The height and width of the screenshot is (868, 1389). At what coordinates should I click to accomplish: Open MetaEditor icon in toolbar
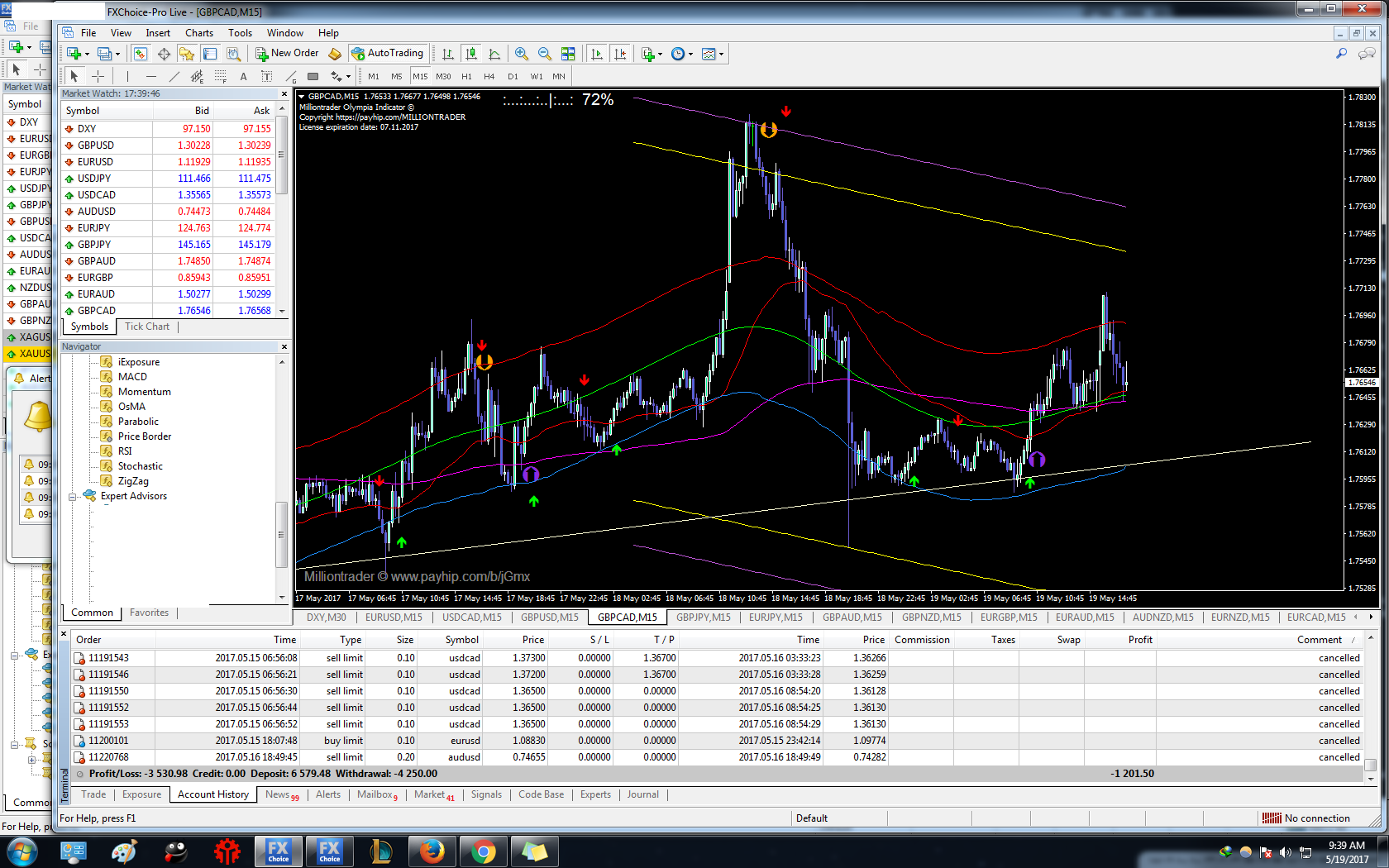335,54
